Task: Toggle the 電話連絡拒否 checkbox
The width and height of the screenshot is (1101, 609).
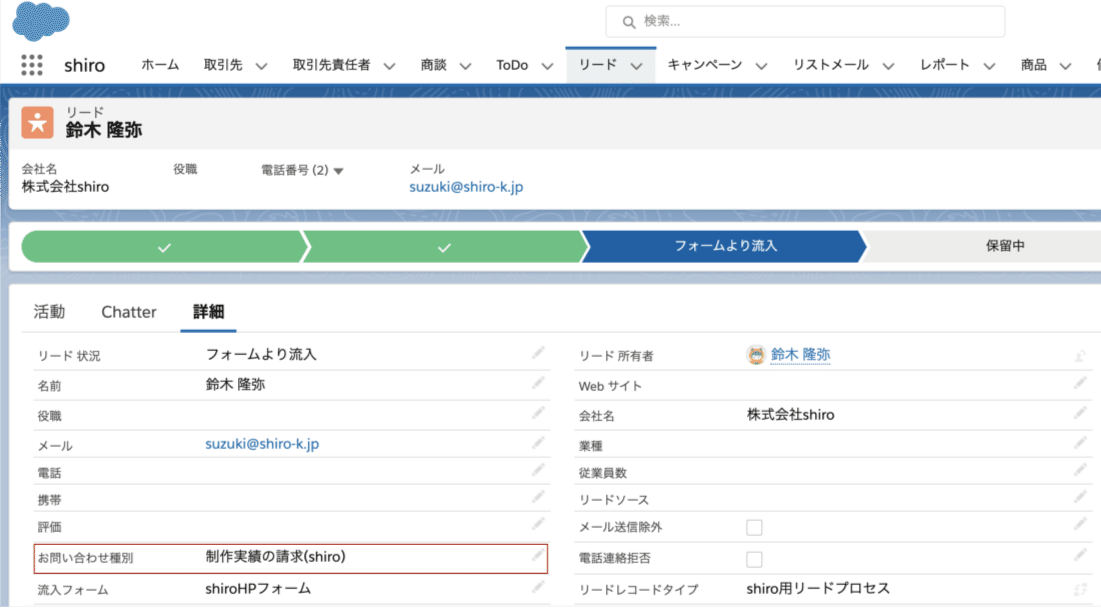Action: point(754,559)
